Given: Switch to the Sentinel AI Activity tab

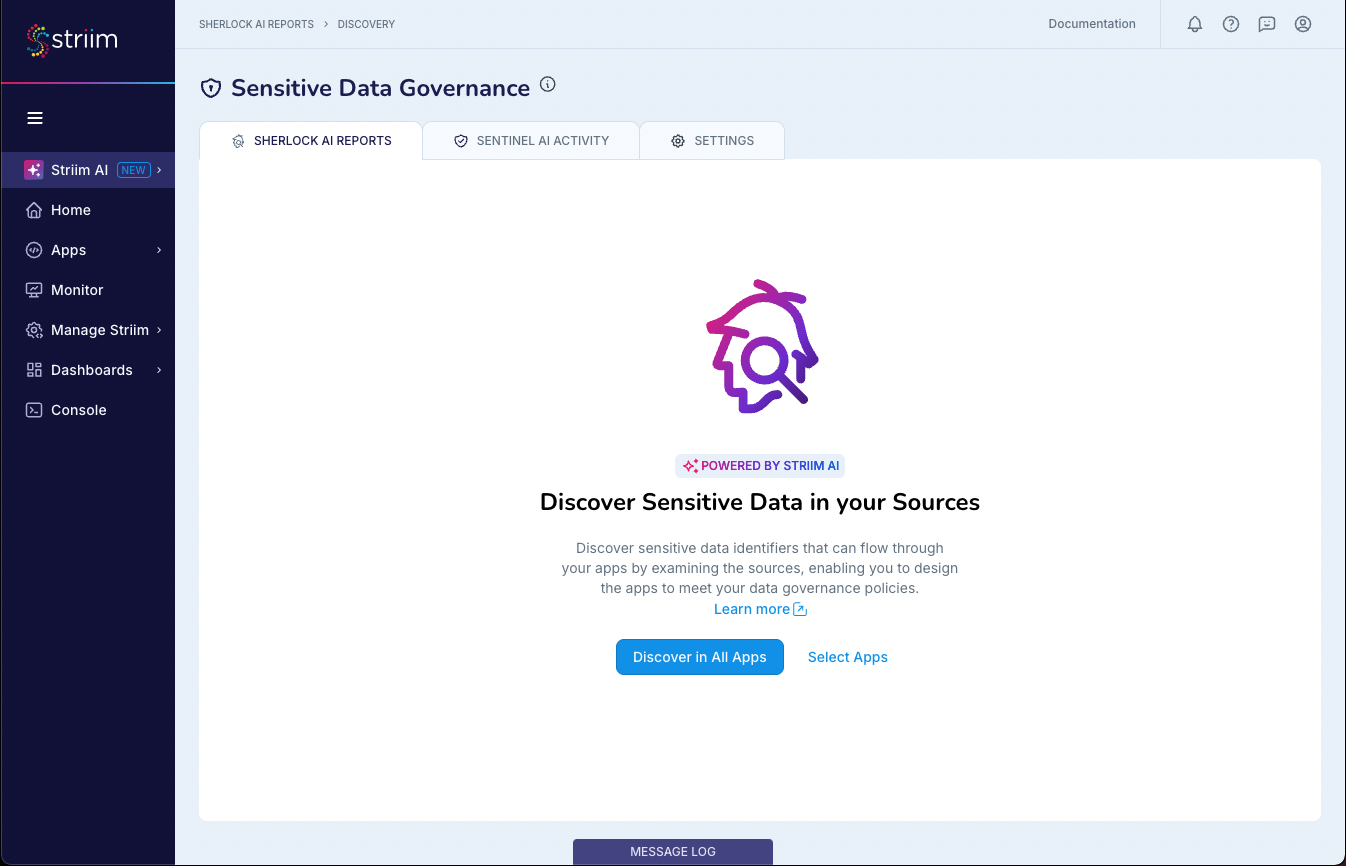Looking at the screenshot, I should coord(530,141).
